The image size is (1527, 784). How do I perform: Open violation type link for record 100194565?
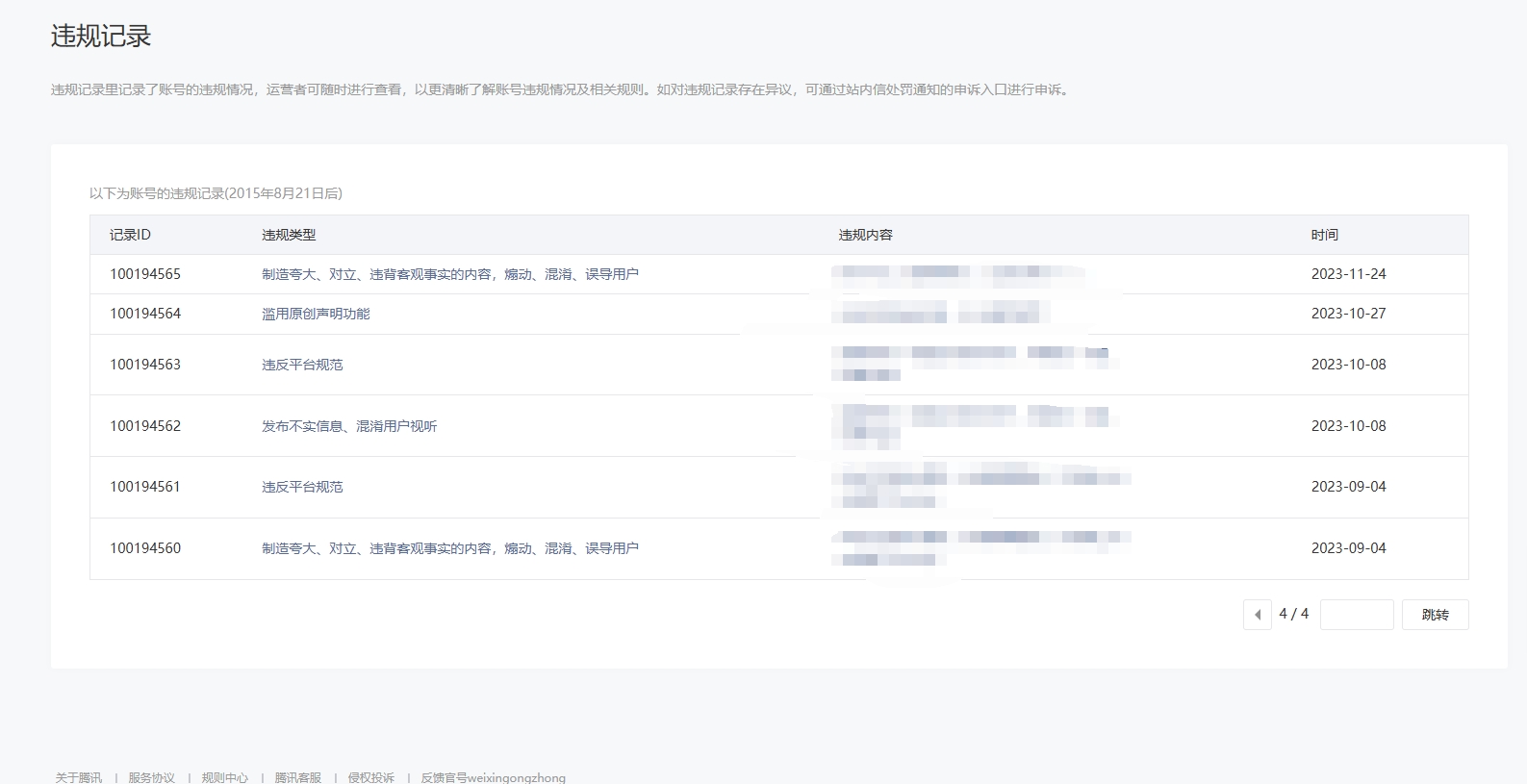click(449, 274)
